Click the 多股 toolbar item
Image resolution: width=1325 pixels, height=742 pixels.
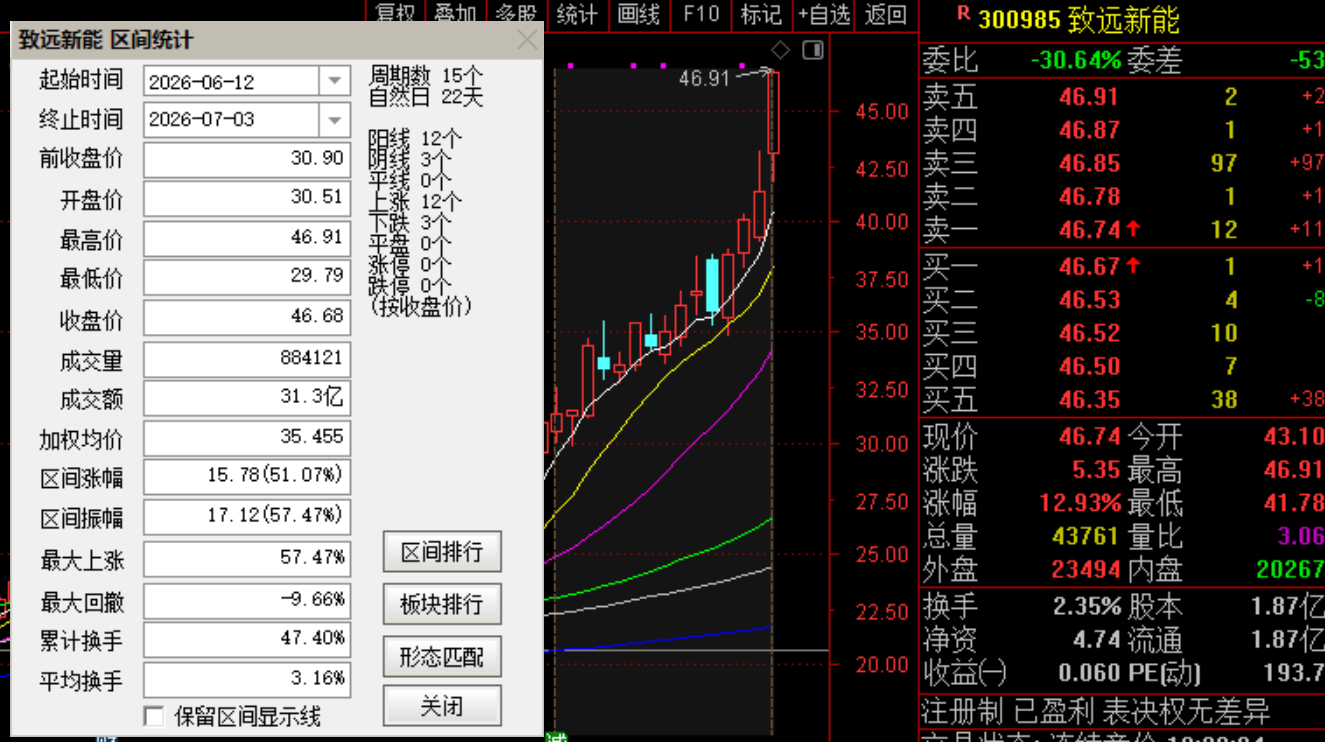click(517, 14)
